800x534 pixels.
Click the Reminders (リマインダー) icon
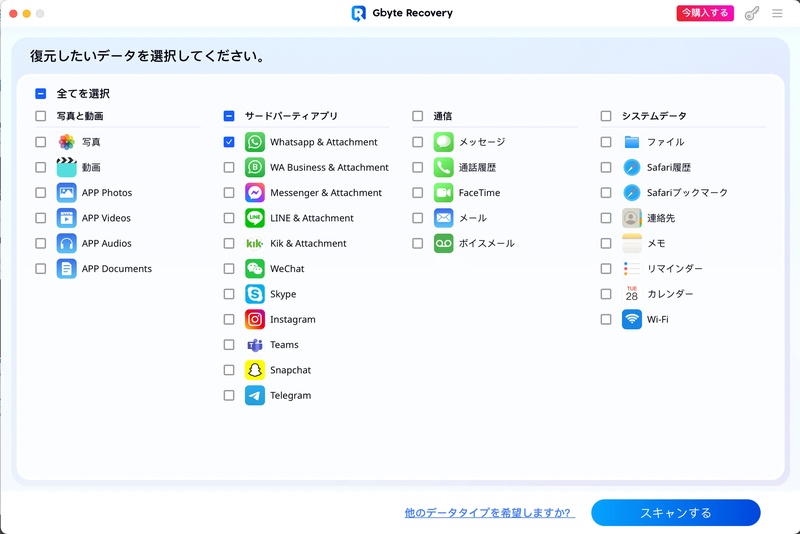click(x=632, y=269)
